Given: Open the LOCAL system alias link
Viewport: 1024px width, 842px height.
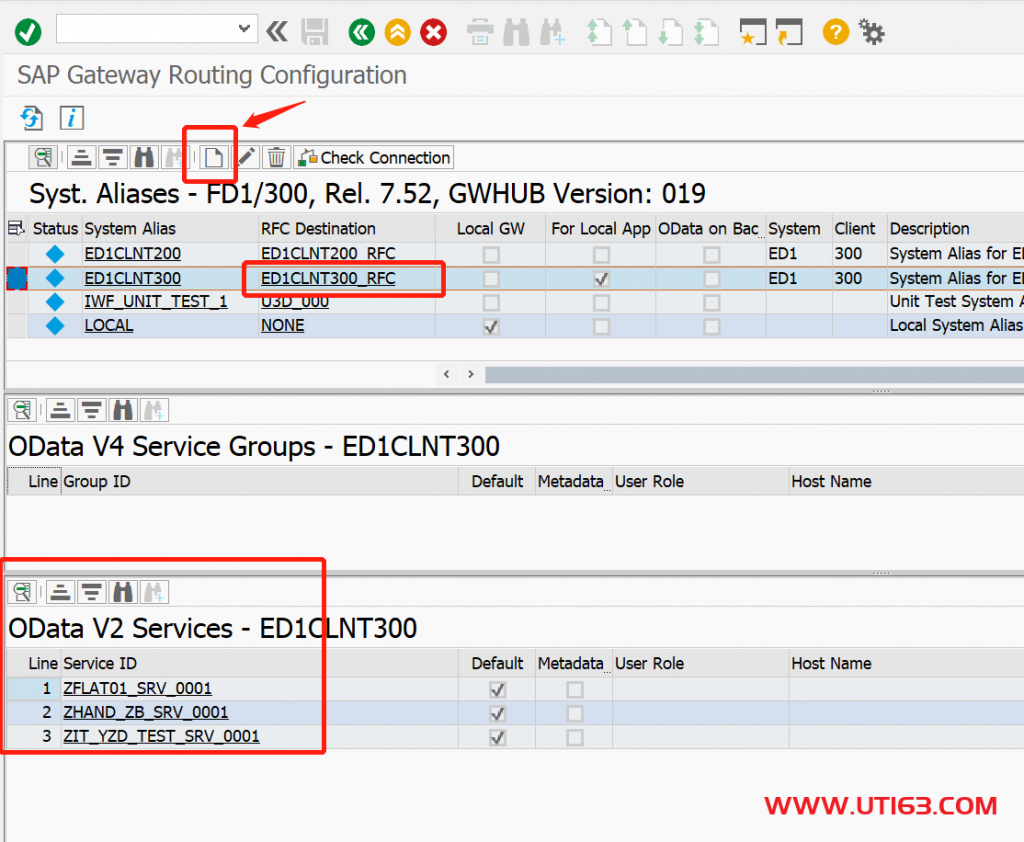Looking at the screenshot, I should pos(108,325).
